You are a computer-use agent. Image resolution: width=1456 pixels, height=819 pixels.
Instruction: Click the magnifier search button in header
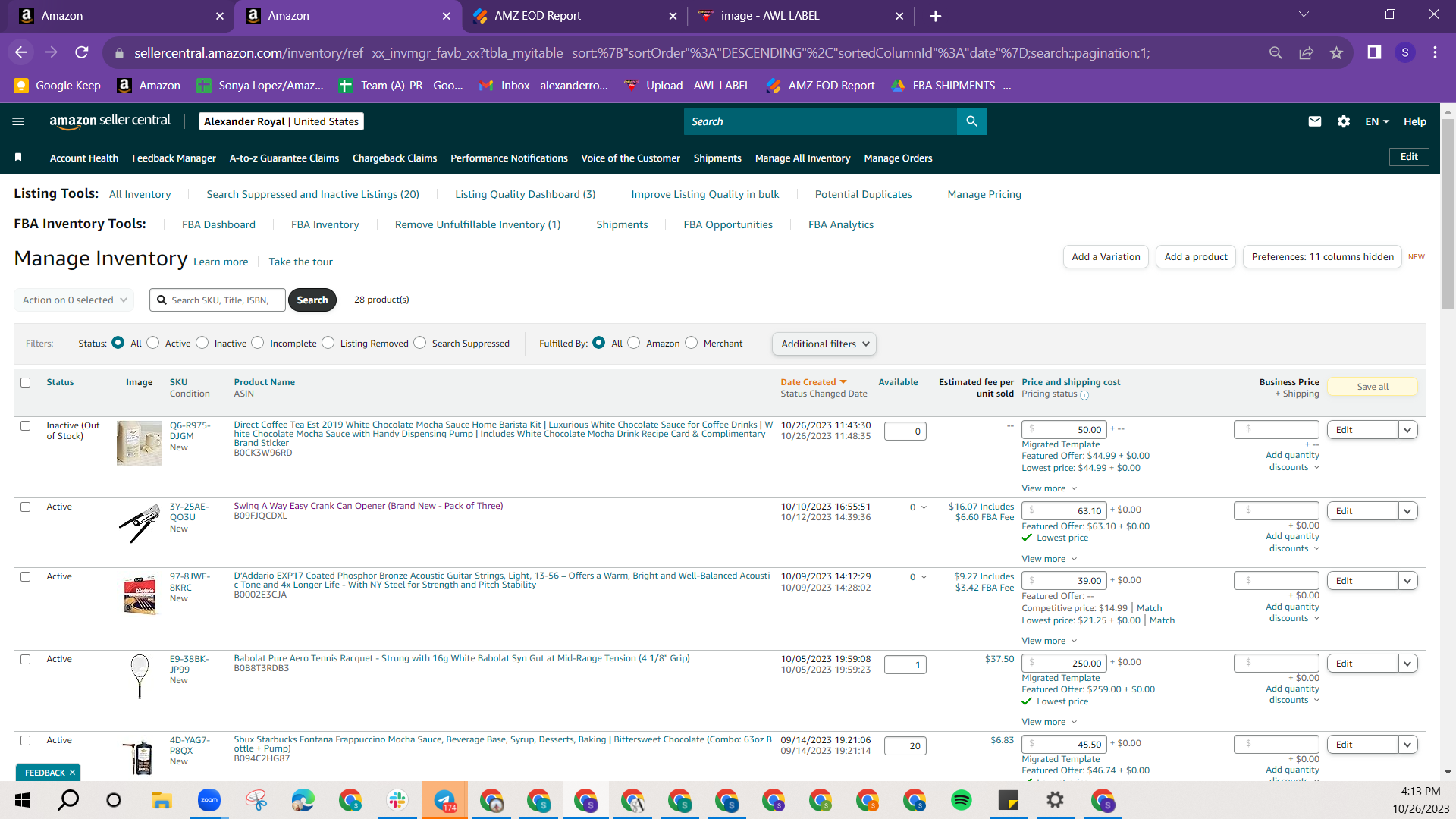click(x=971, y=121)
